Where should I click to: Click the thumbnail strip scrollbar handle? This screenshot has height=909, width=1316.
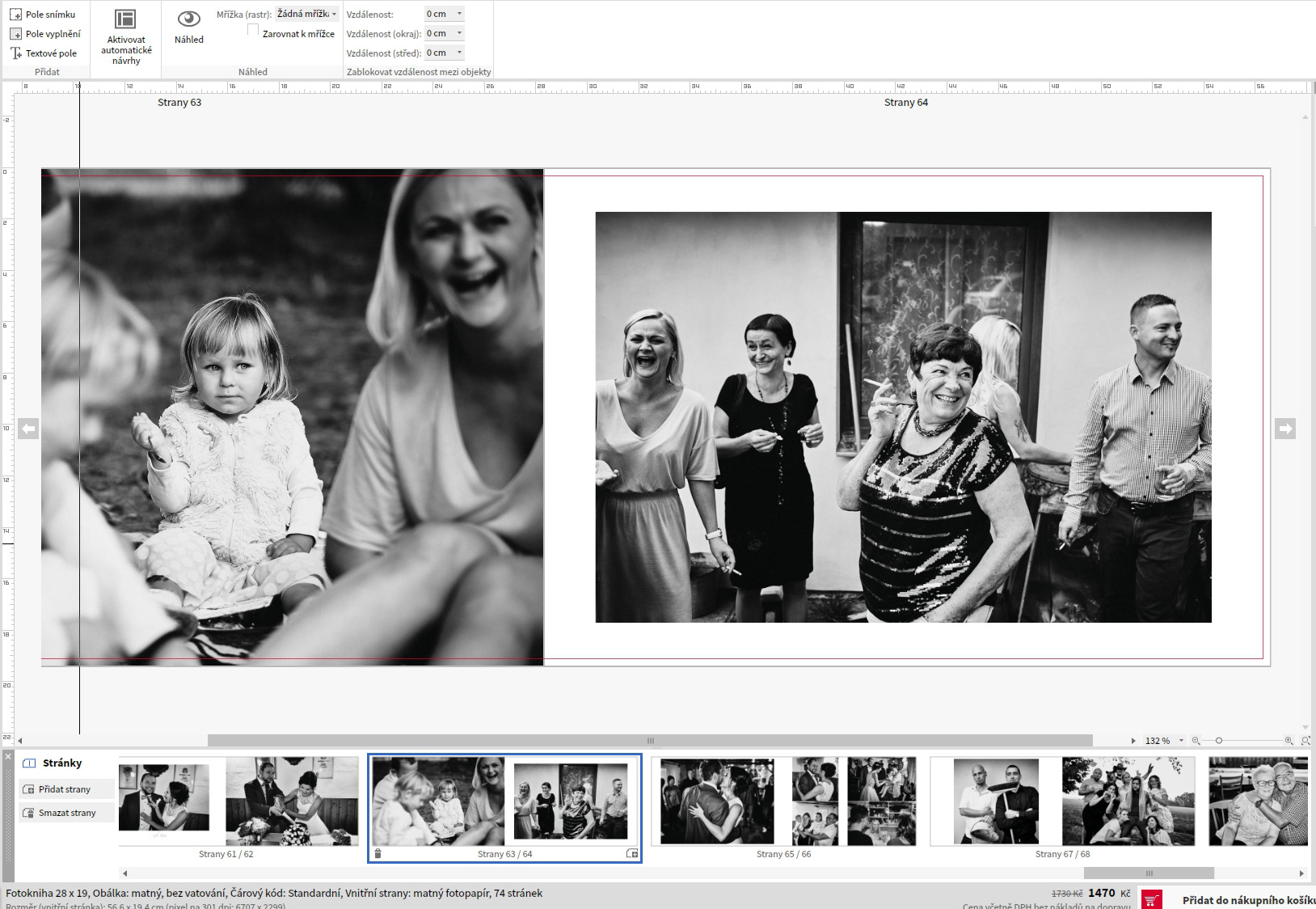[1149, 873]
